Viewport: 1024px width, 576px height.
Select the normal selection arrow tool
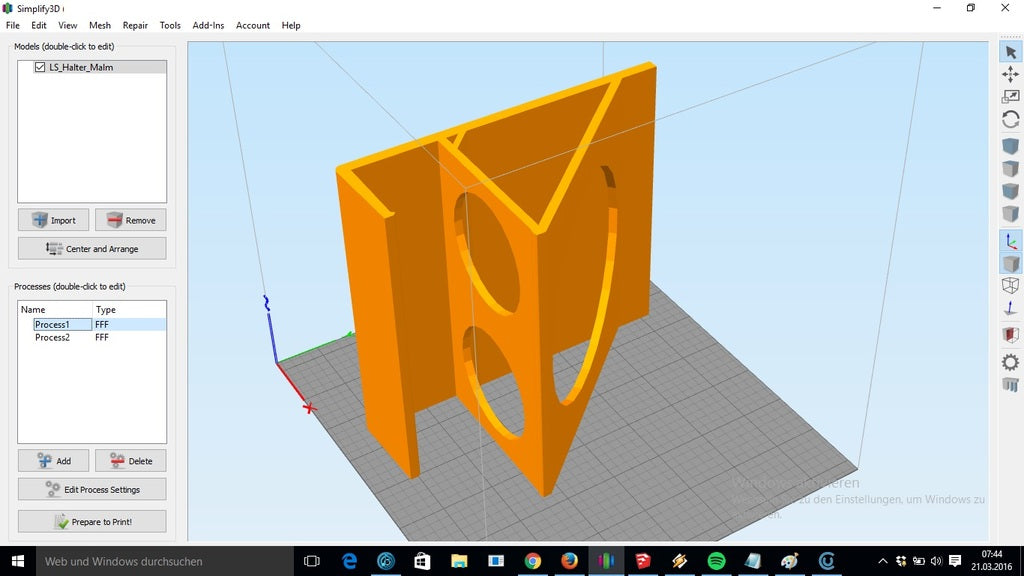[1010, 52]
